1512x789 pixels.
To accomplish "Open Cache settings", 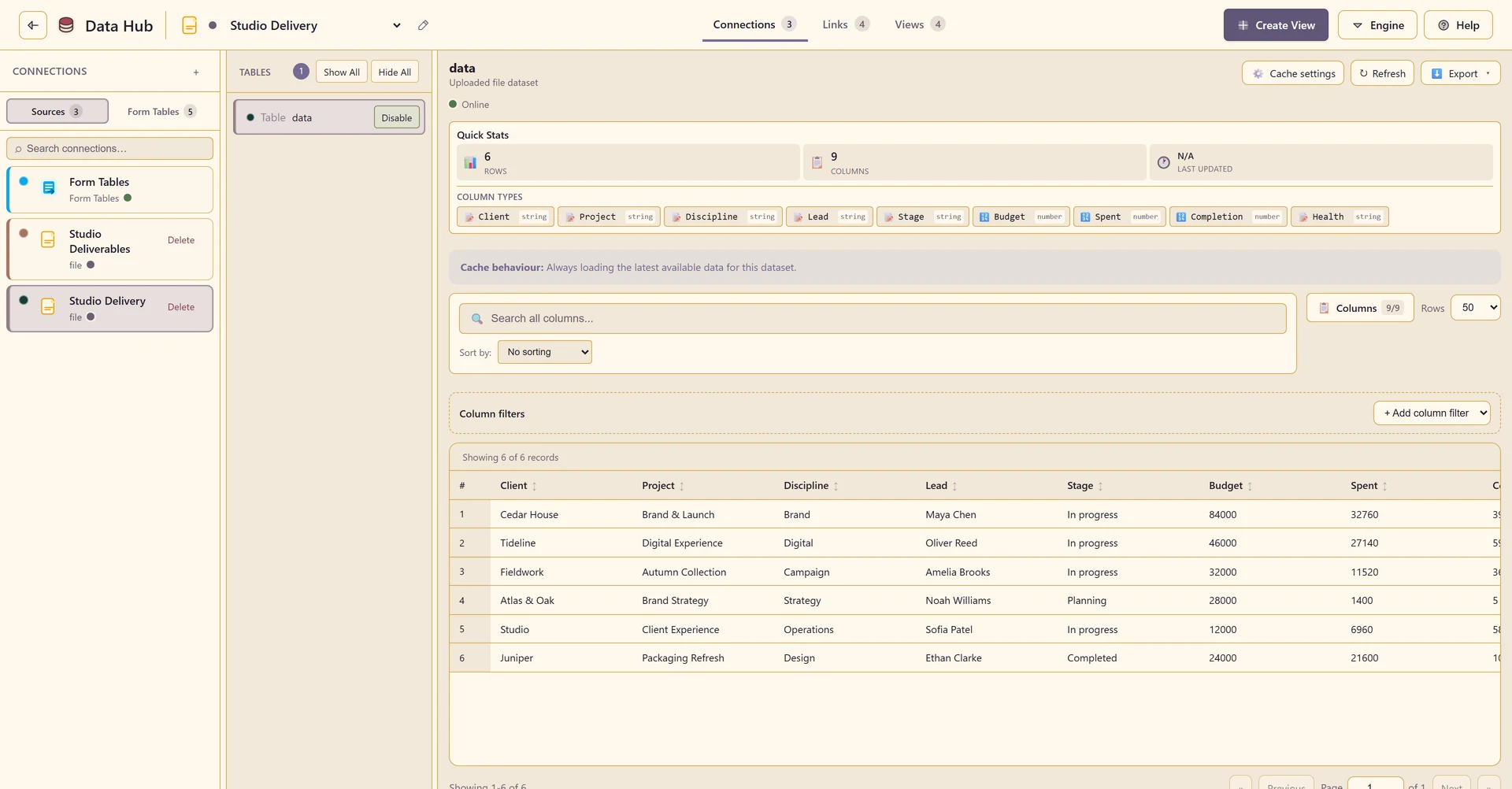I will pos(1293,73).
